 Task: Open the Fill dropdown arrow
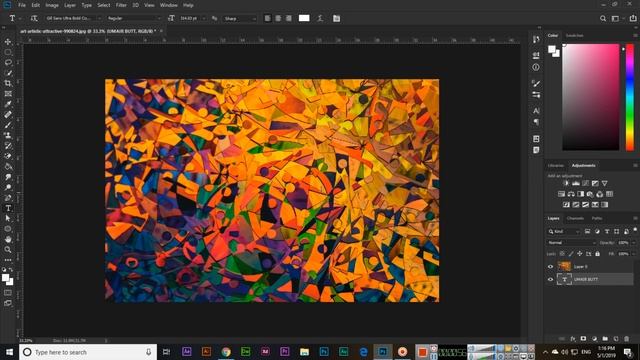tap(633, 254)
